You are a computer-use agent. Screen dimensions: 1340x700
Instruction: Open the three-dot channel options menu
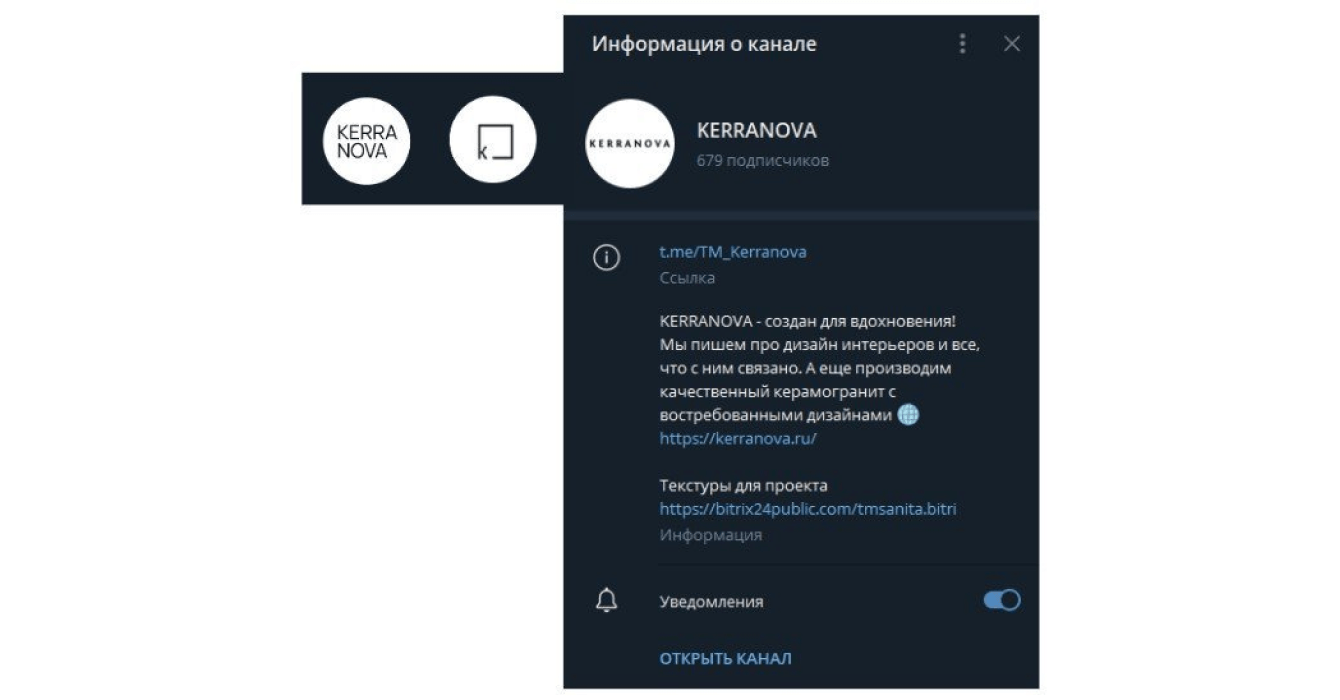pyautogui.click(x=962, y=44)
